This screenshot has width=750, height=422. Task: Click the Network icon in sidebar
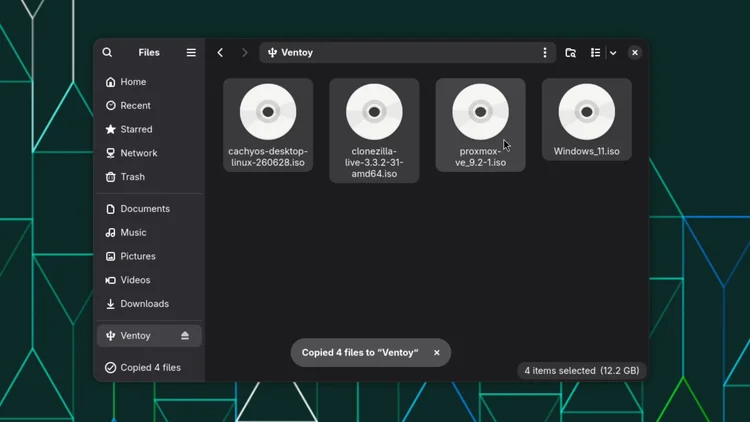point(110,153)
